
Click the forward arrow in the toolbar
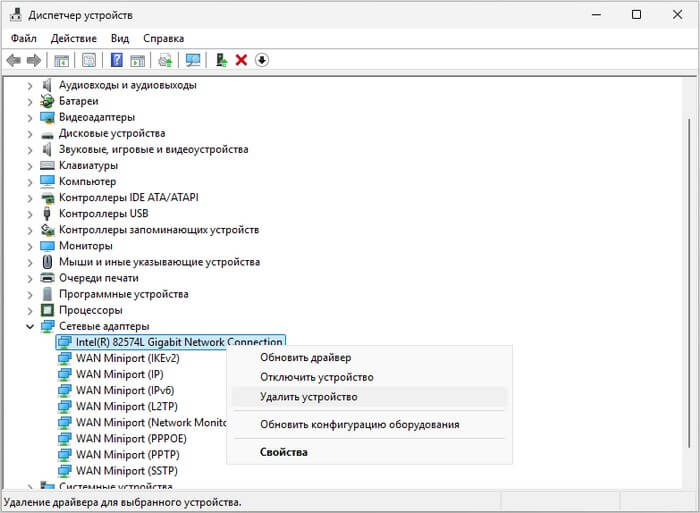coord(34,60)
